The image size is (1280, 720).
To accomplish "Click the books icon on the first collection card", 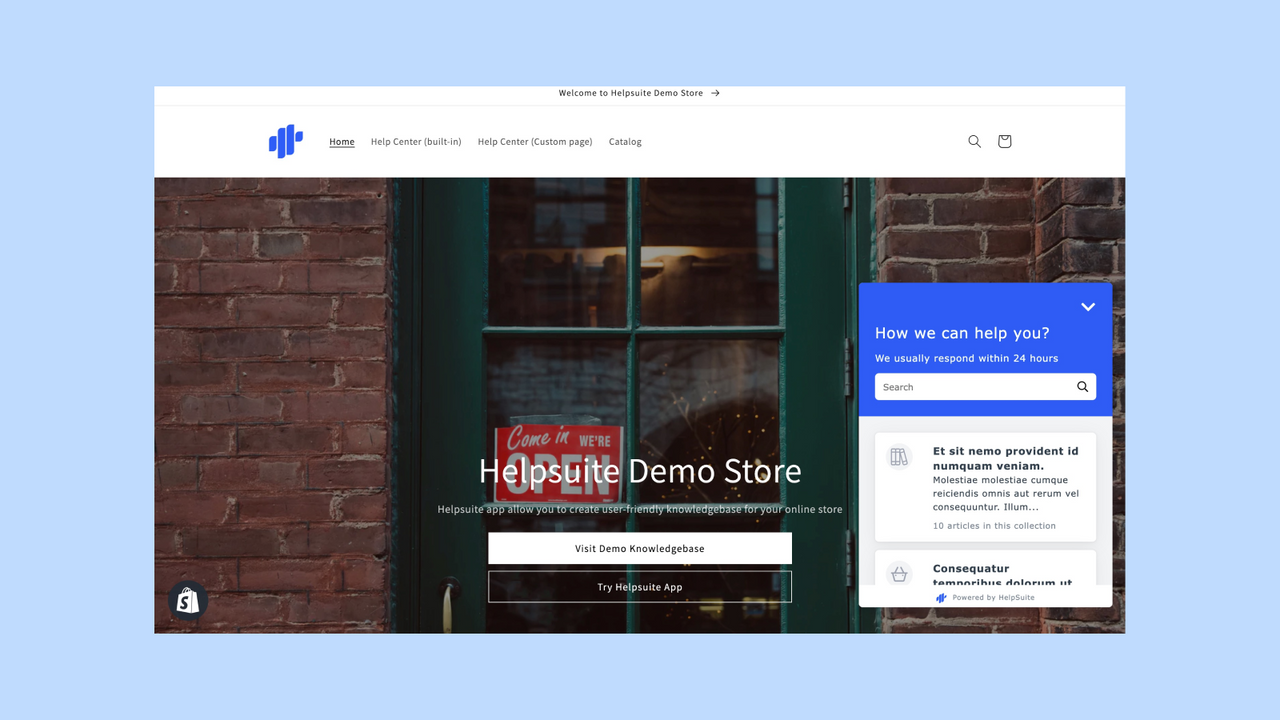I will coord(898,456).
